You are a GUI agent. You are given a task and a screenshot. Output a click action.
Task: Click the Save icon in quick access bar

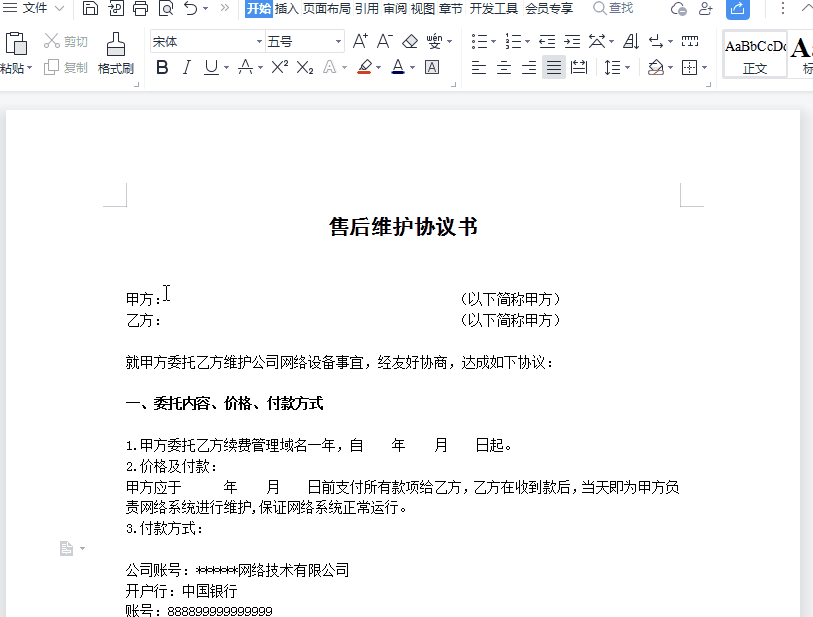pyautogui.click(x=90, y=8)
